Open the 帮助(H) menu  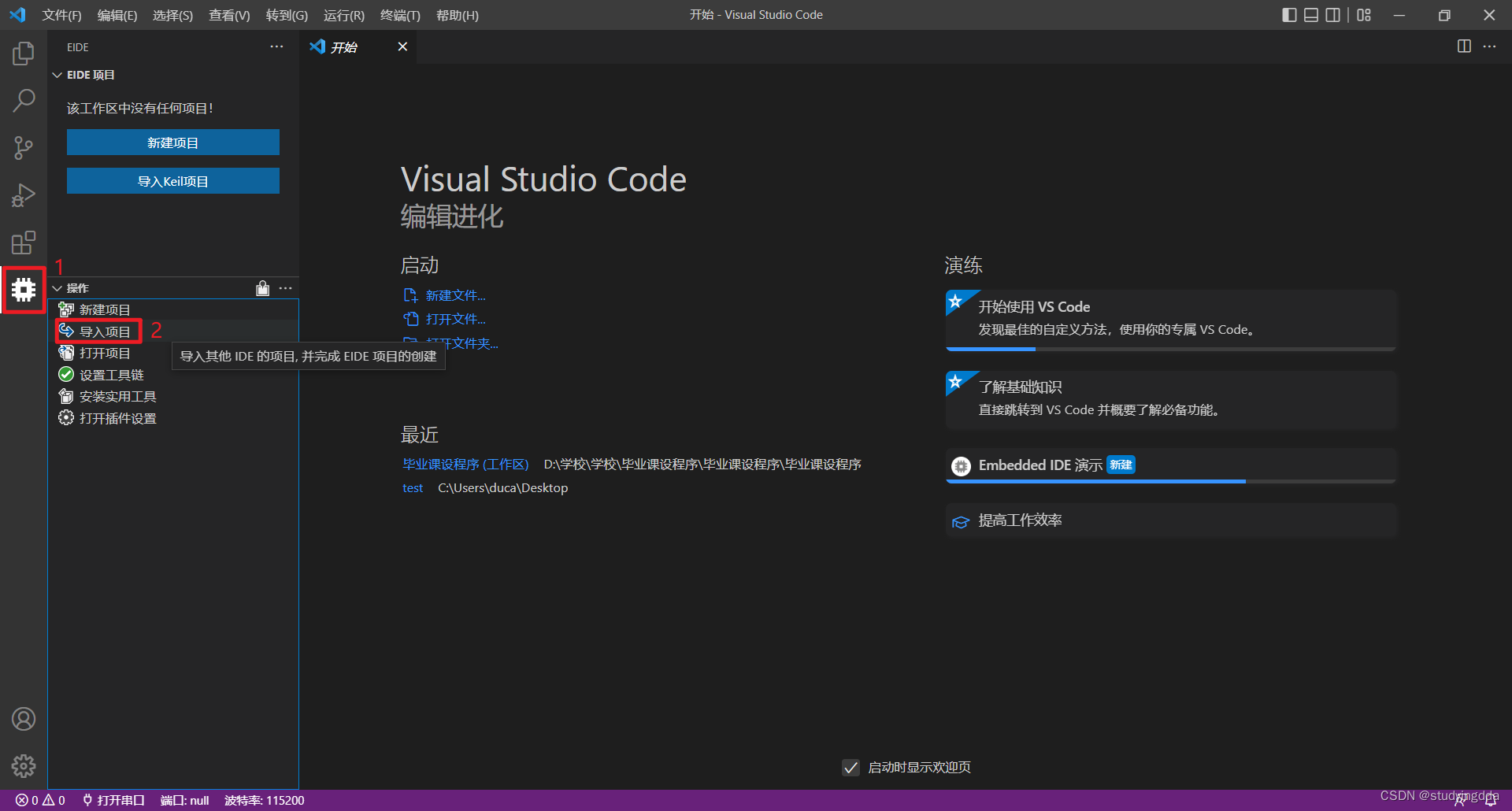pos(458,15)
